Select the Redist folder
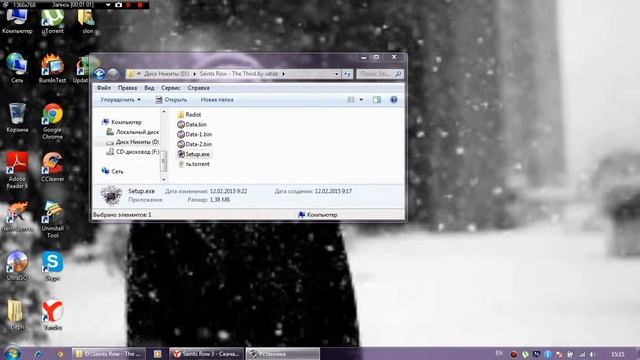Screen dimensions: 640x360 point(189,115)
